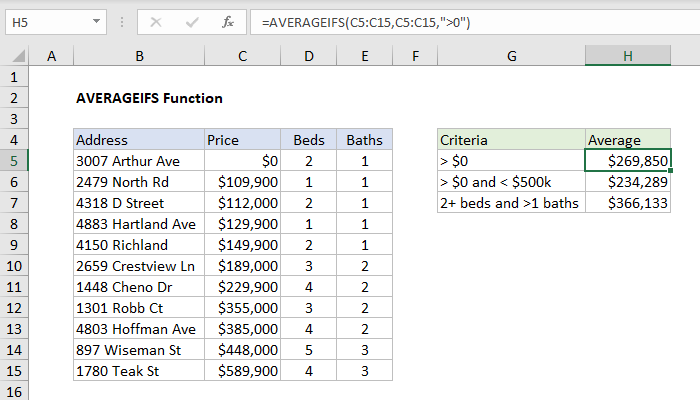The height and width of the screenshot is (400, 700).
Task: Select row 2 header
Action: [14, 98]
